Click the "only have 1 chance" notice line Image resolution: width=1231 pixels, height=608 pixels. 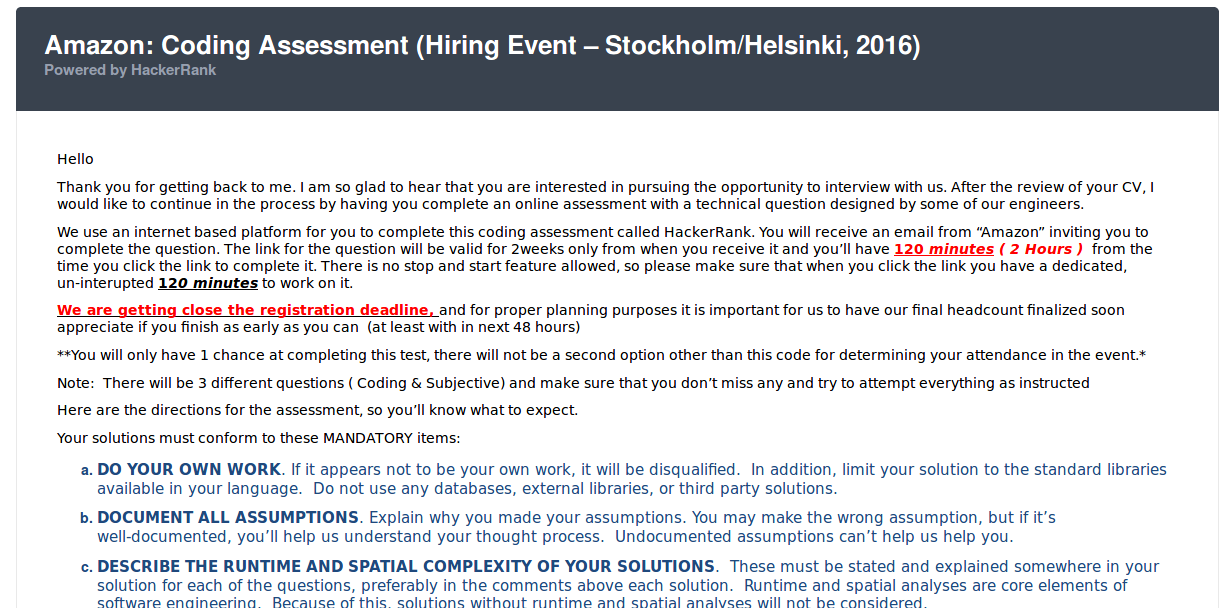(x=600, y=355)
